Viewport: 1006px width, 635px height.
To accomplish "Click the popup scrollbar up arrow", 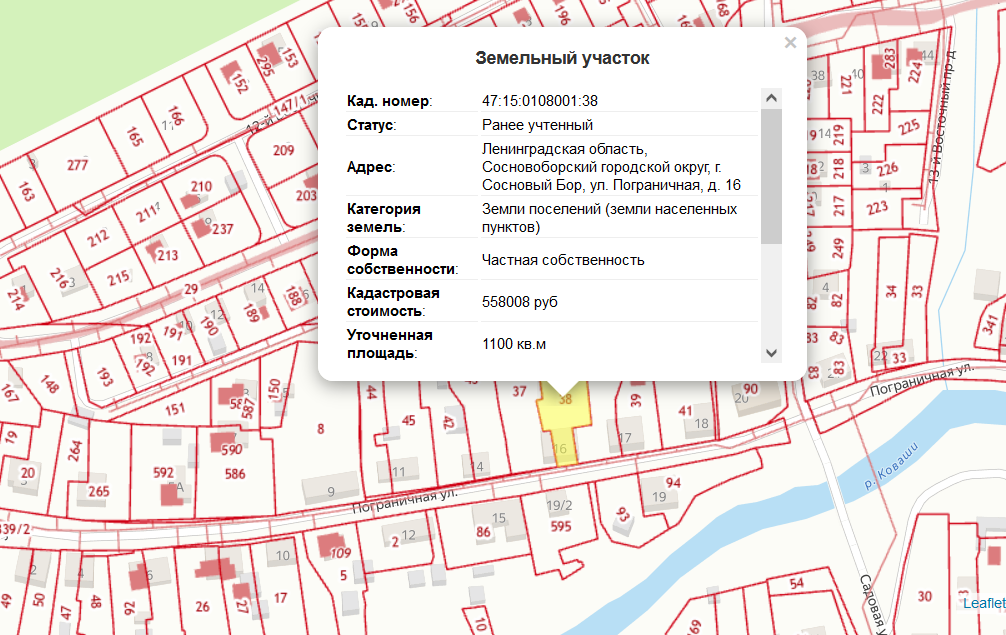I will 771,98.
